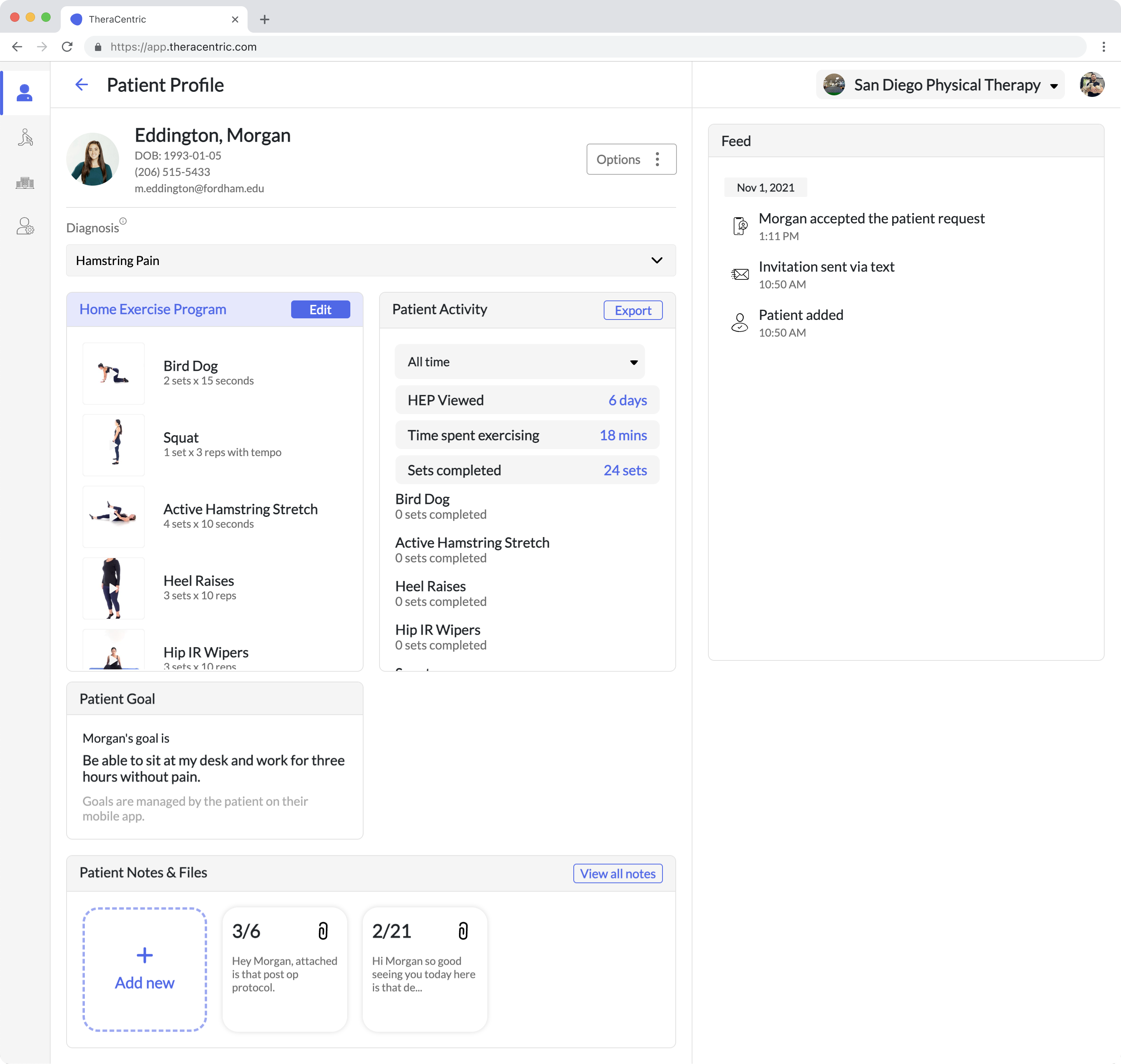Click Time spent exercising 18 mins row
Screen dimensions: 1121x1064
pyautogui.click(x=527, y=435)
